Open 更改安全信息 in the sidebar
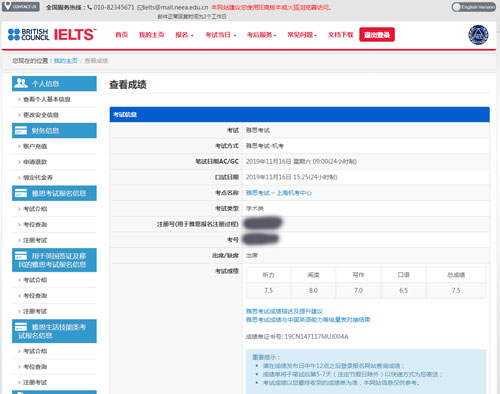This screenshot has height=394, width=500. pyautogui.click(x=41, y=115)
